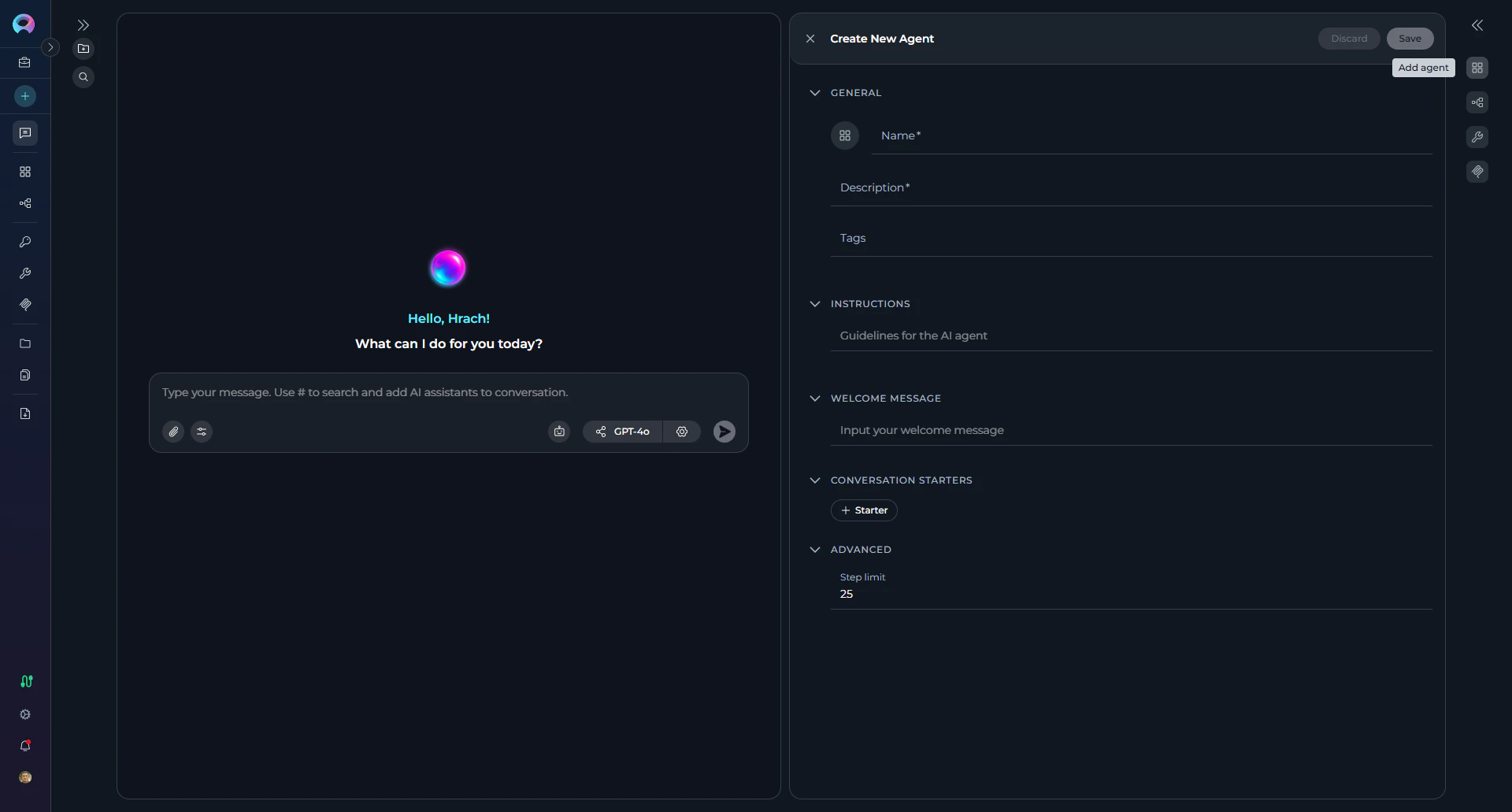Collapse the right panel rail chevron
This screenshot has width=1512, height=812.
pos(1477,24)
